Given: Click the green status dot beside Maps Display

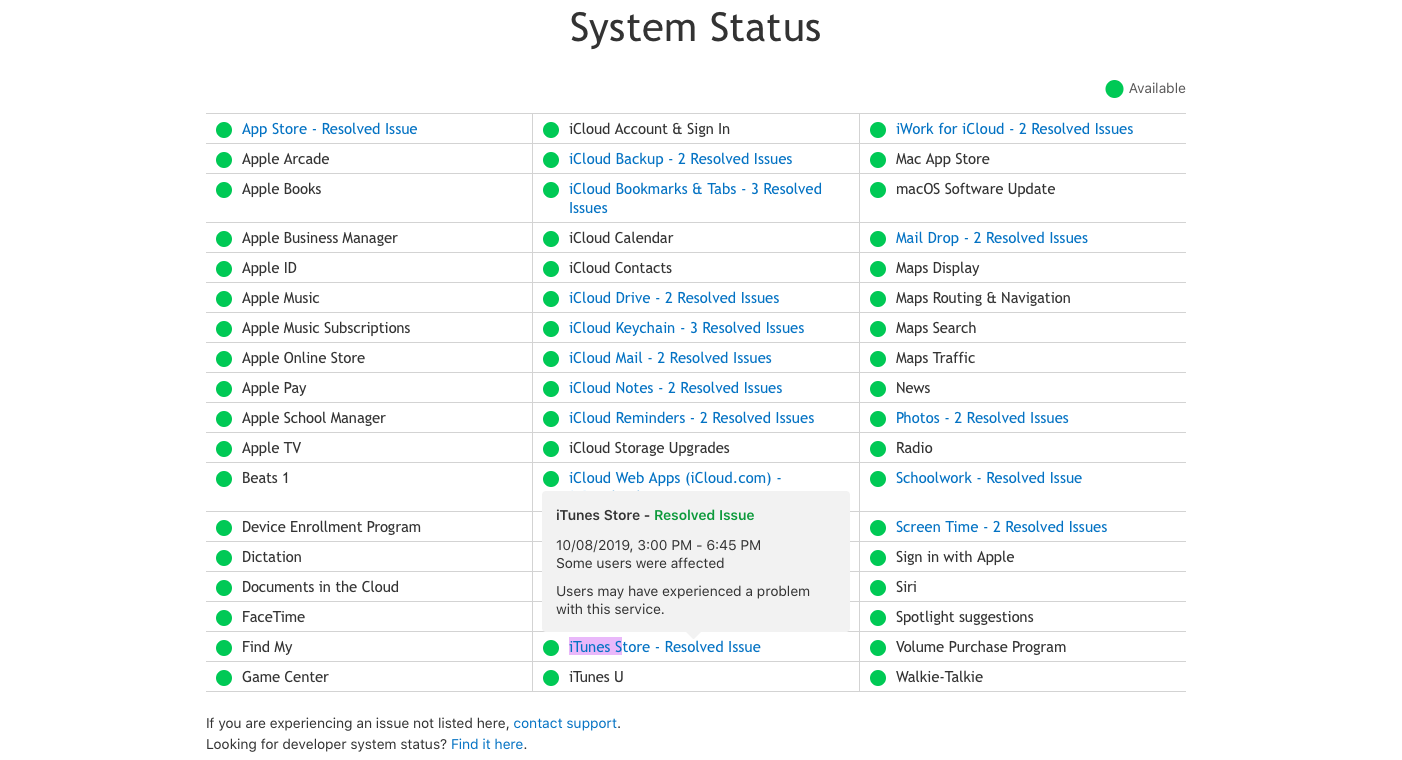Looking at the screenshot, I should (x=878, y=269).
